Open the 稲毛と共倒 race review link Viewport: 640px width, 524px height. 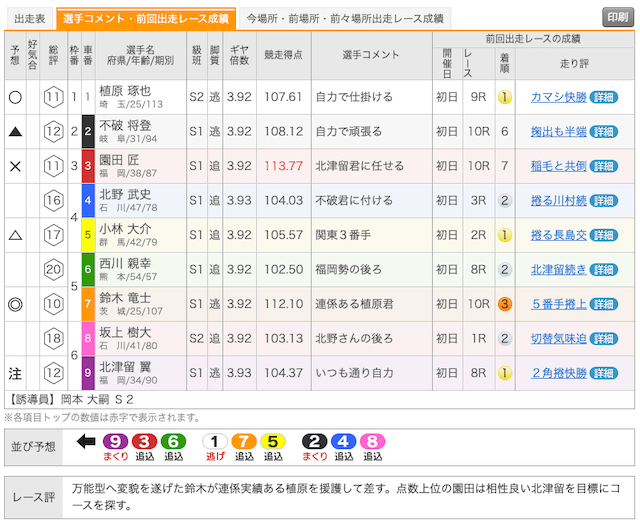(x=558, y=166)
